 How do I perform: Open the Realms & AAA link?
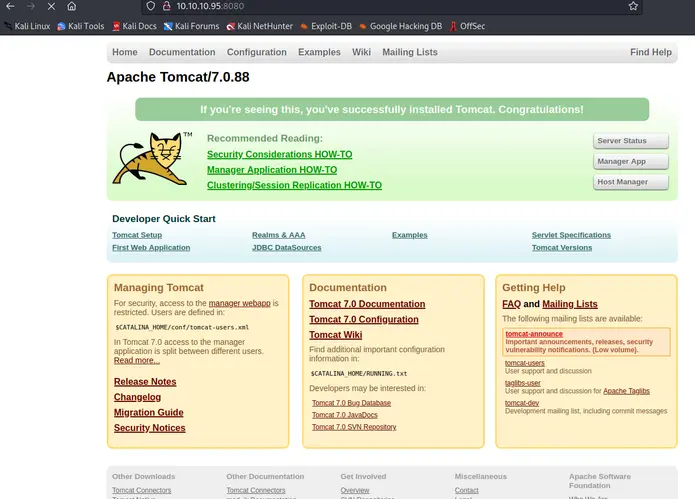[x=278, y=235]
